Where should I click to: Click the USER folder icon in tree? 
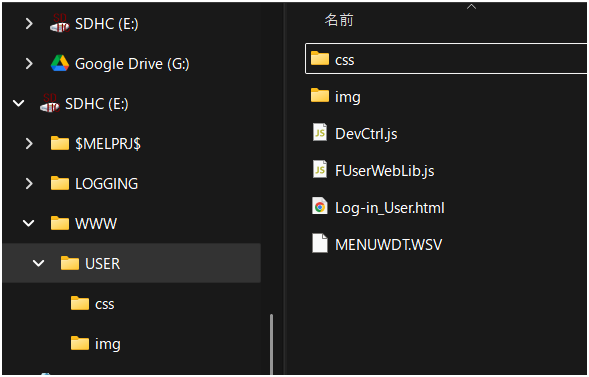(70, 263)
